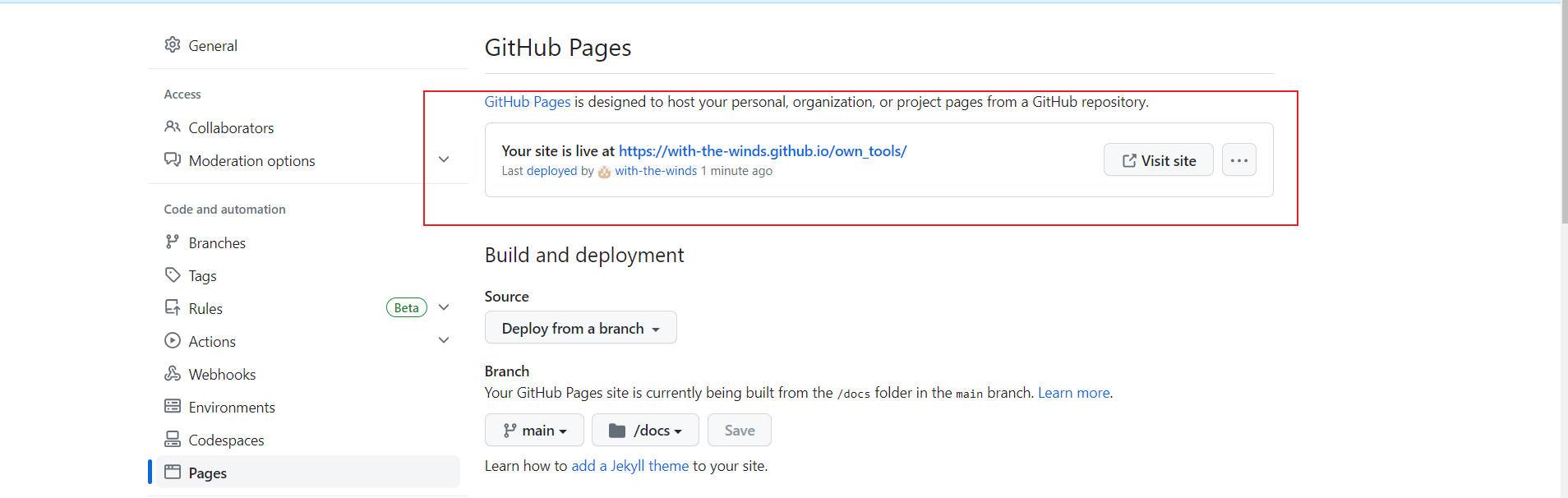Click the '1 minute ago' timestamp
1568x498 pixels.
pyautogui.click(x=736, y=171)
